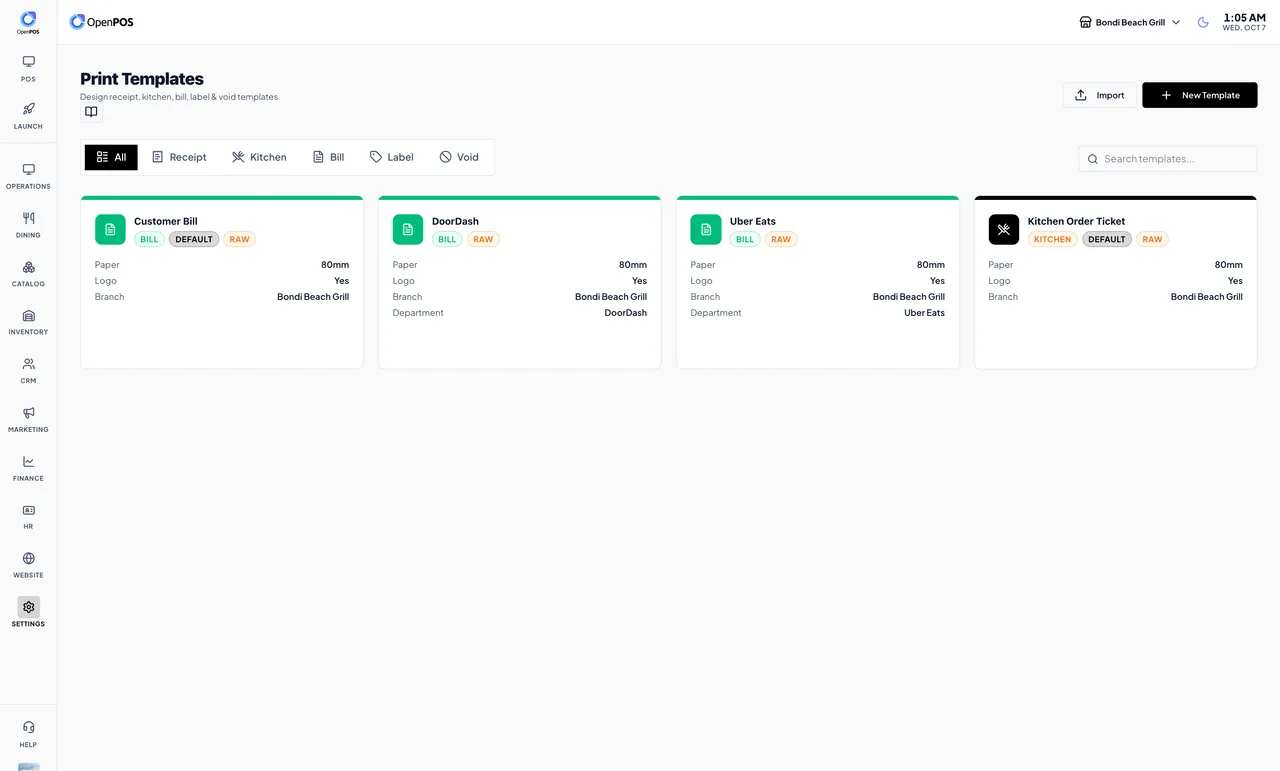
Task: Open the Website globe section
Action: coord(28,565)
